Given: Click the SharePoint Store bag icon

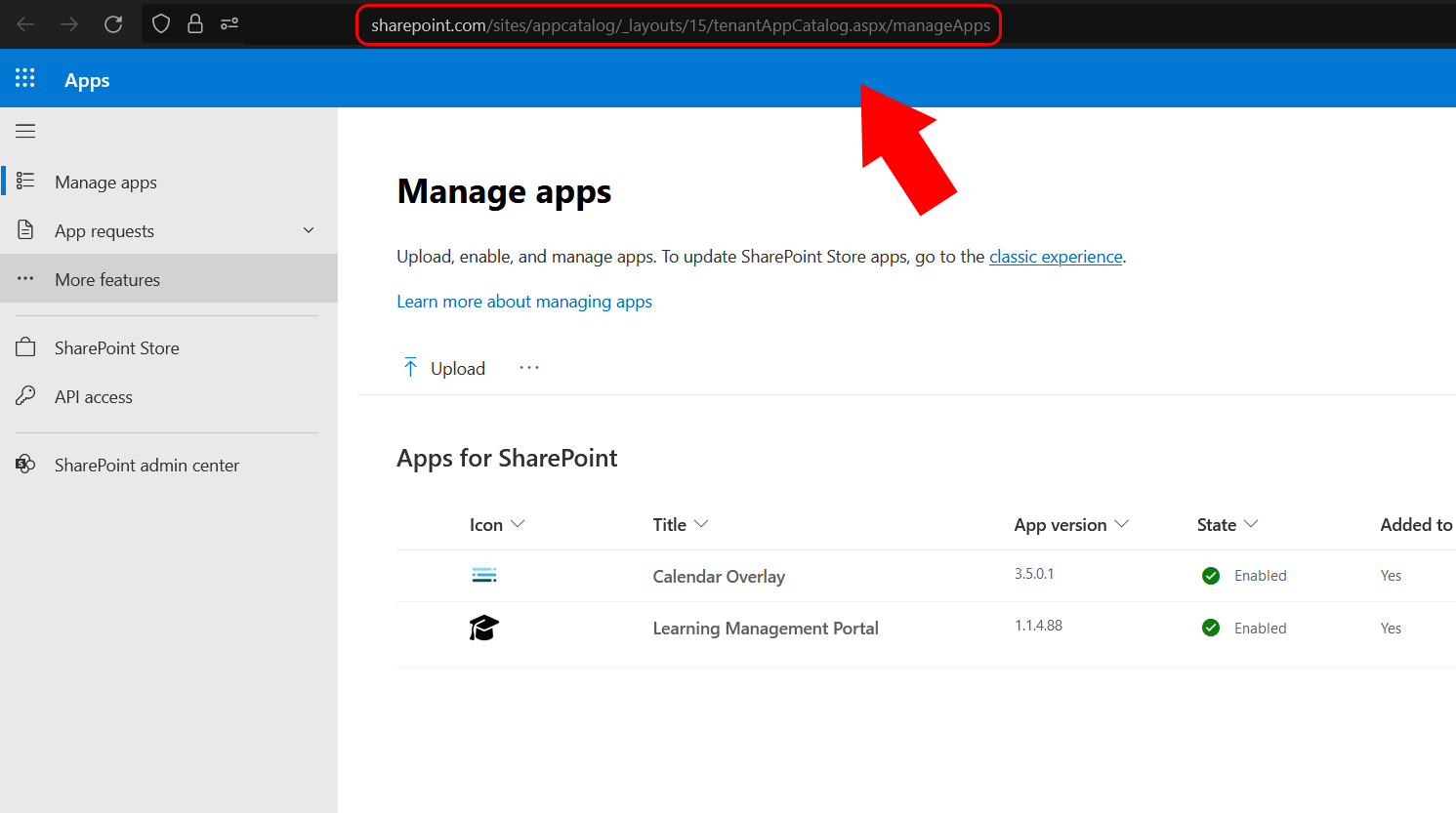Looking at the screenshot, I should coord(25,346).
